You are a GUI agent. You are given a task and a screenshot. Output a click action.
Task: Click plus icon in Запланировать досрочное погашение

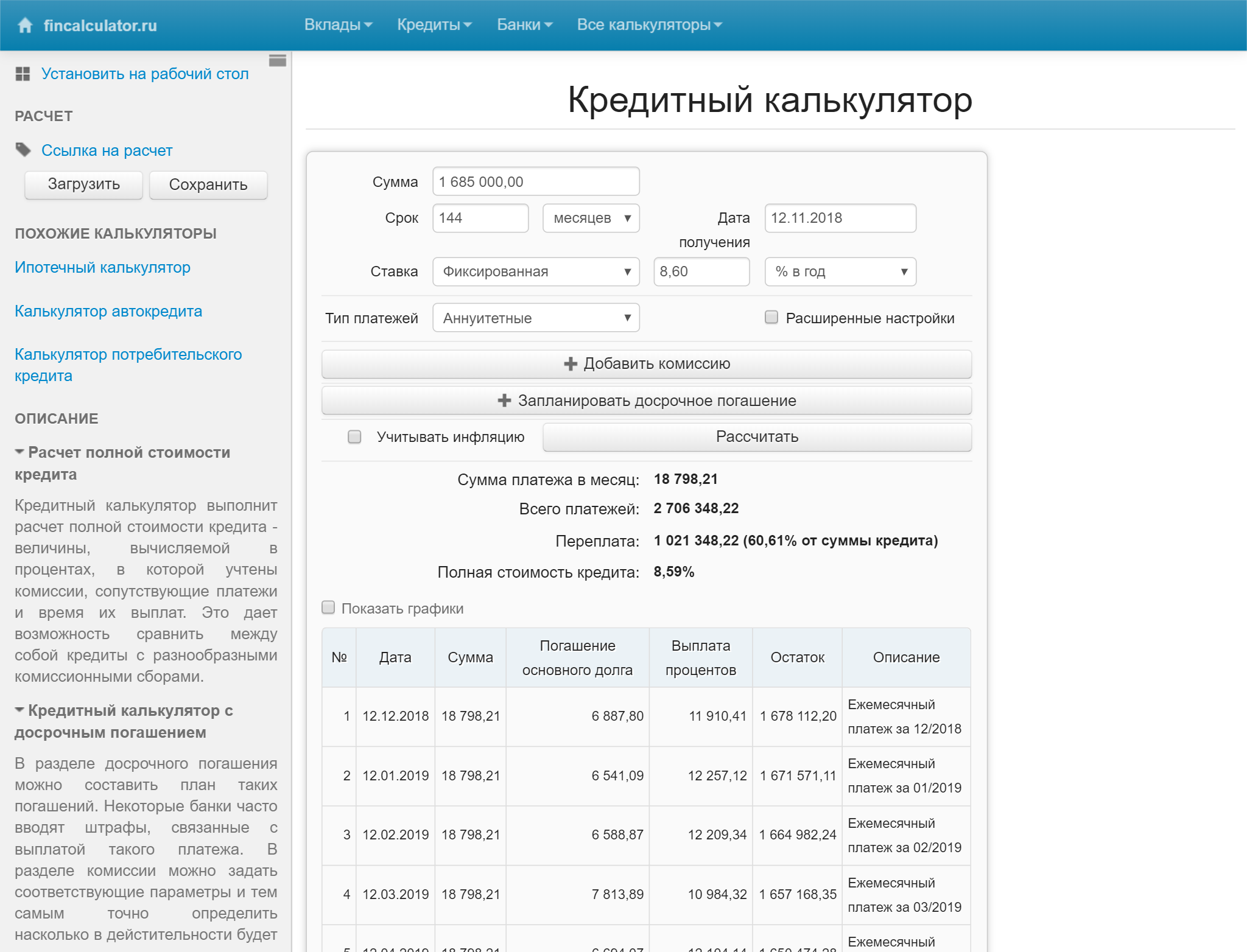pyautogui.click(x=504, y=401)
